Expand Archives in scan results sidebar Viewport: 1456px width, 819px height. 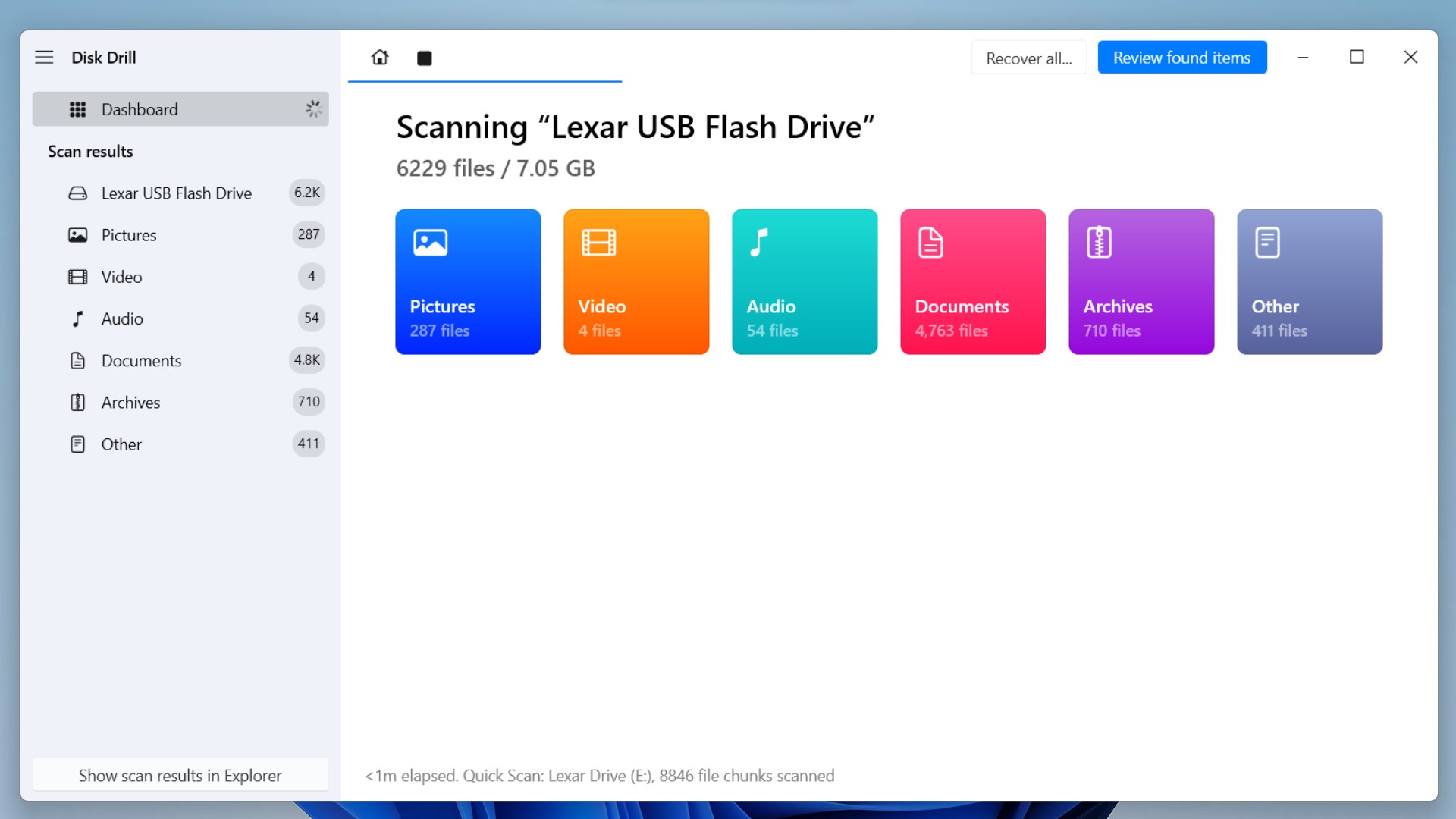click(130, 402)
